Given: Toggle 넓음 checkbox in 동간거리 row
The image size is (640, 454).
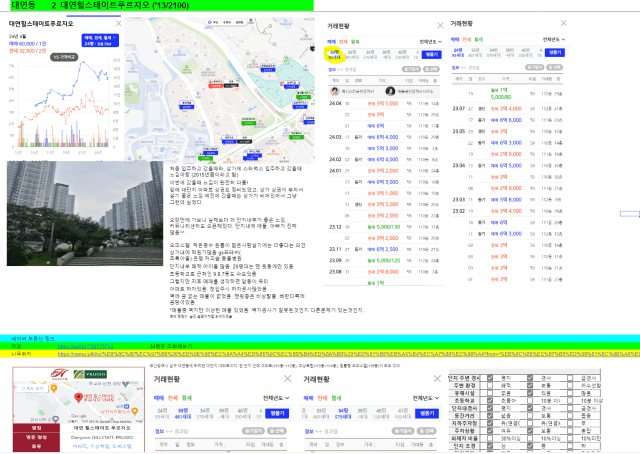Looking at the screenshot, I should click(x=490, y=416).
